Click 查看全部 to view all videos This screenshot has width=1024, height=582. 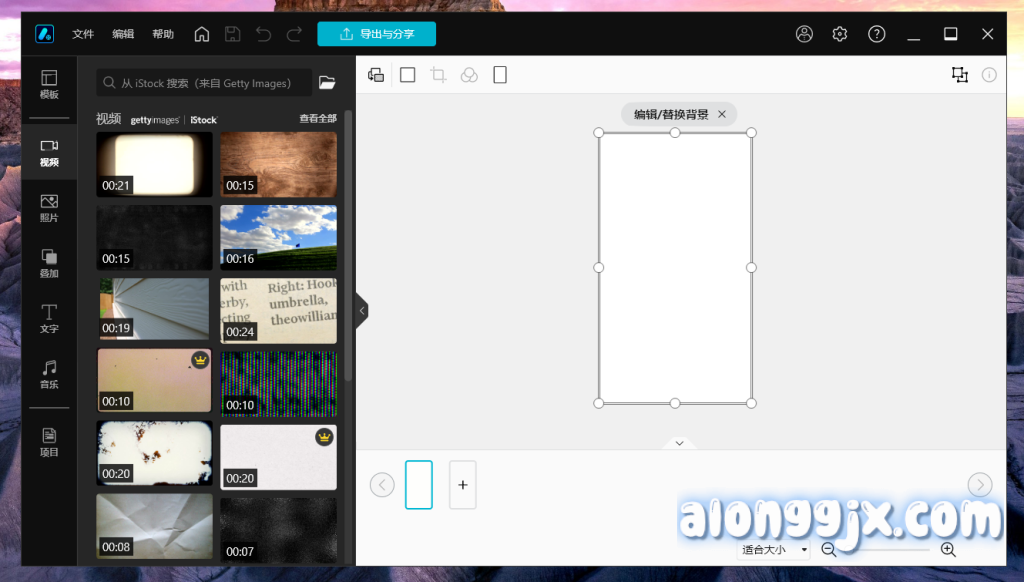tap(318, 119)
